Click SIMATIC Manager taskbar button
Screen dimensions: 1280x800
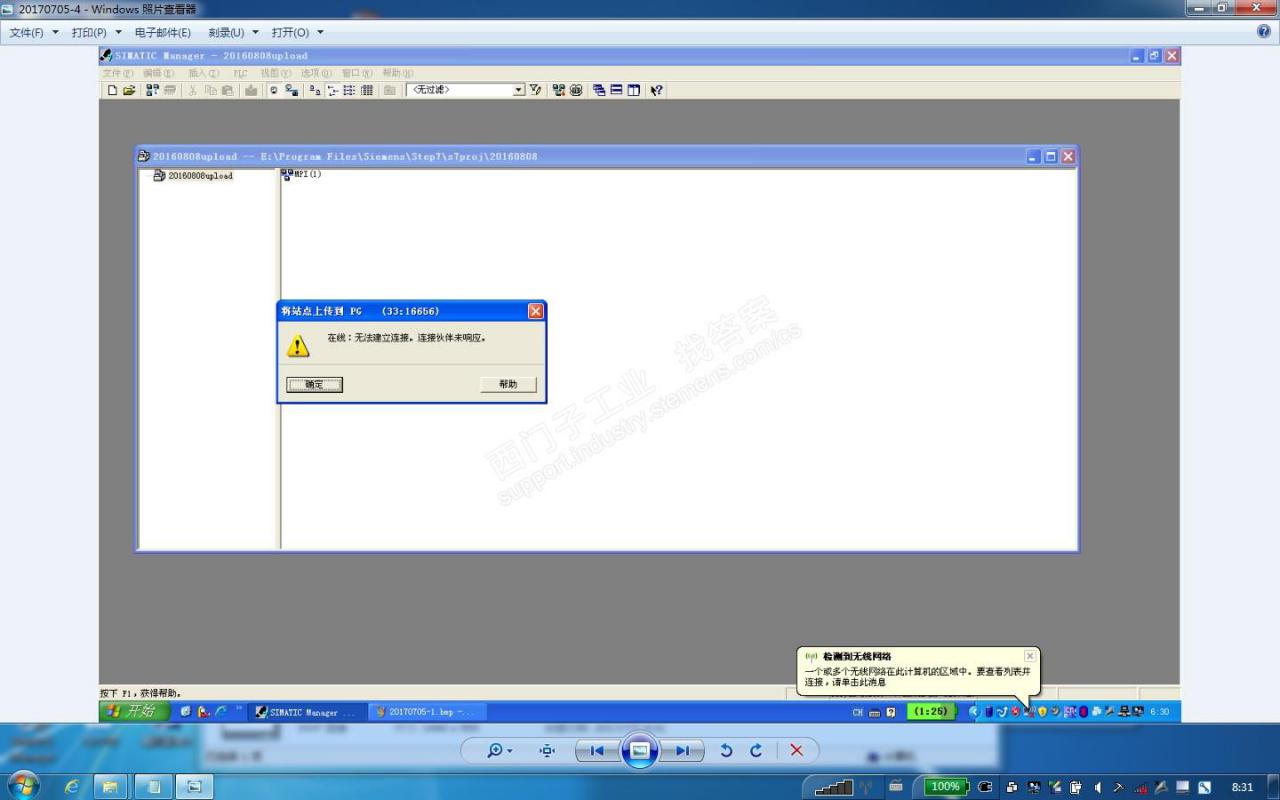[x=306, y=712]
